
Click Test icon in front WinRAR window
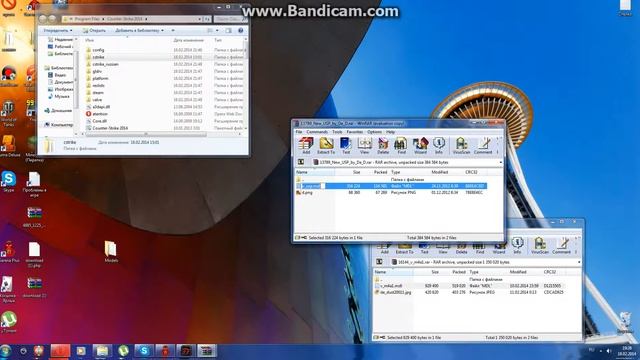pyautogui.click(x=346, y=146)
